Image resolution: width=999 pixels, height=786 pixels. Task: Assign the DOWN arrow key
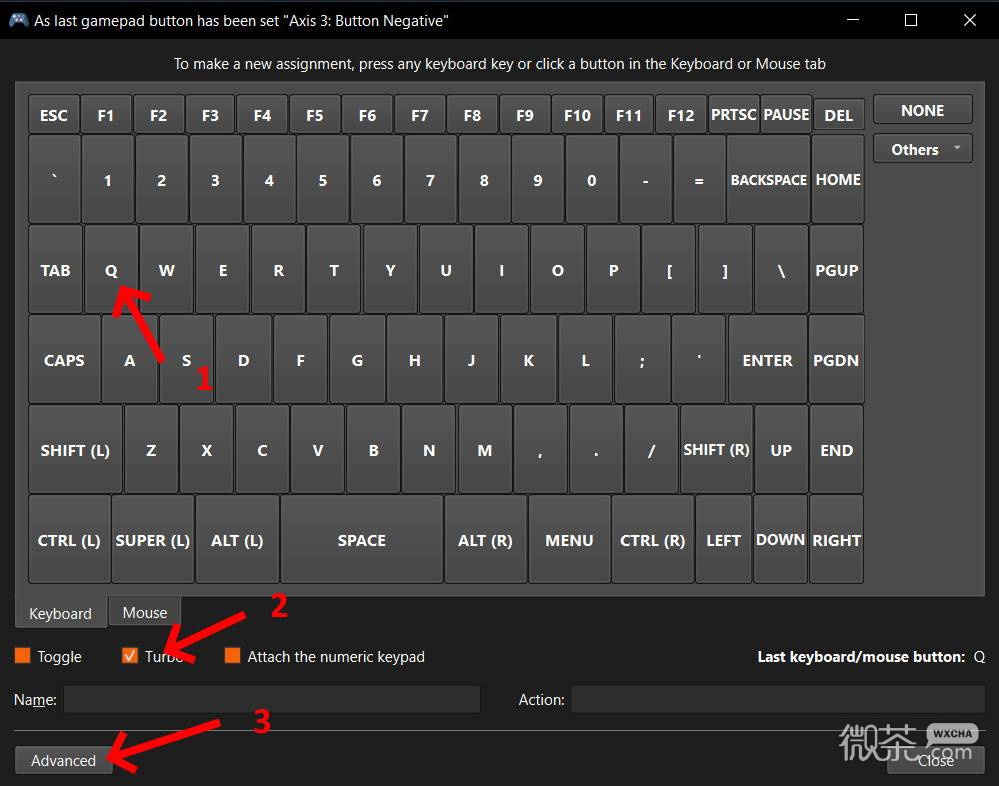click(780, 539)
